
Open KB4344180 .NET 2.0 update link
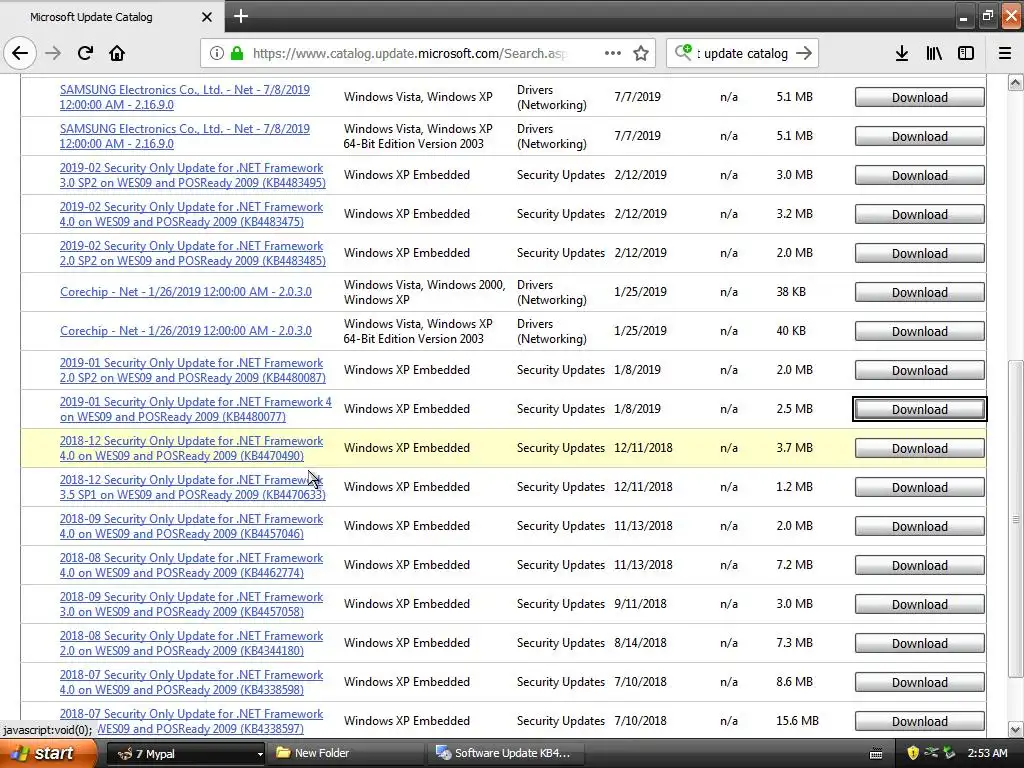[191, 643]
